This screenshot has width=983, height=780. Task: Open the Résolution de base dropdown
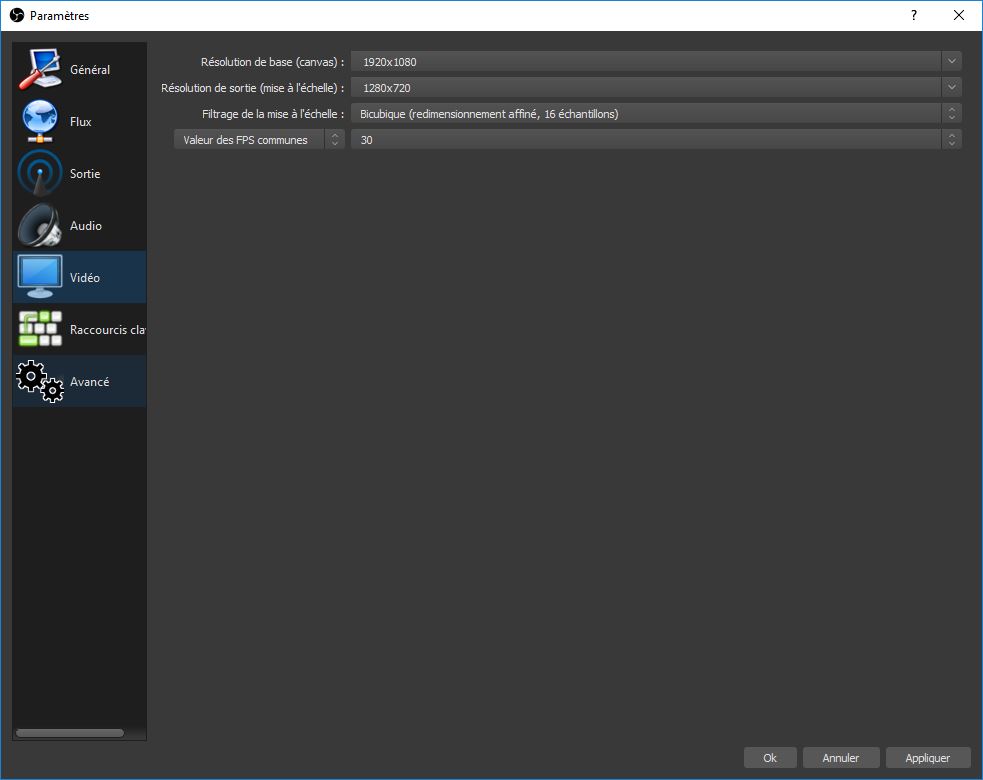951,61
